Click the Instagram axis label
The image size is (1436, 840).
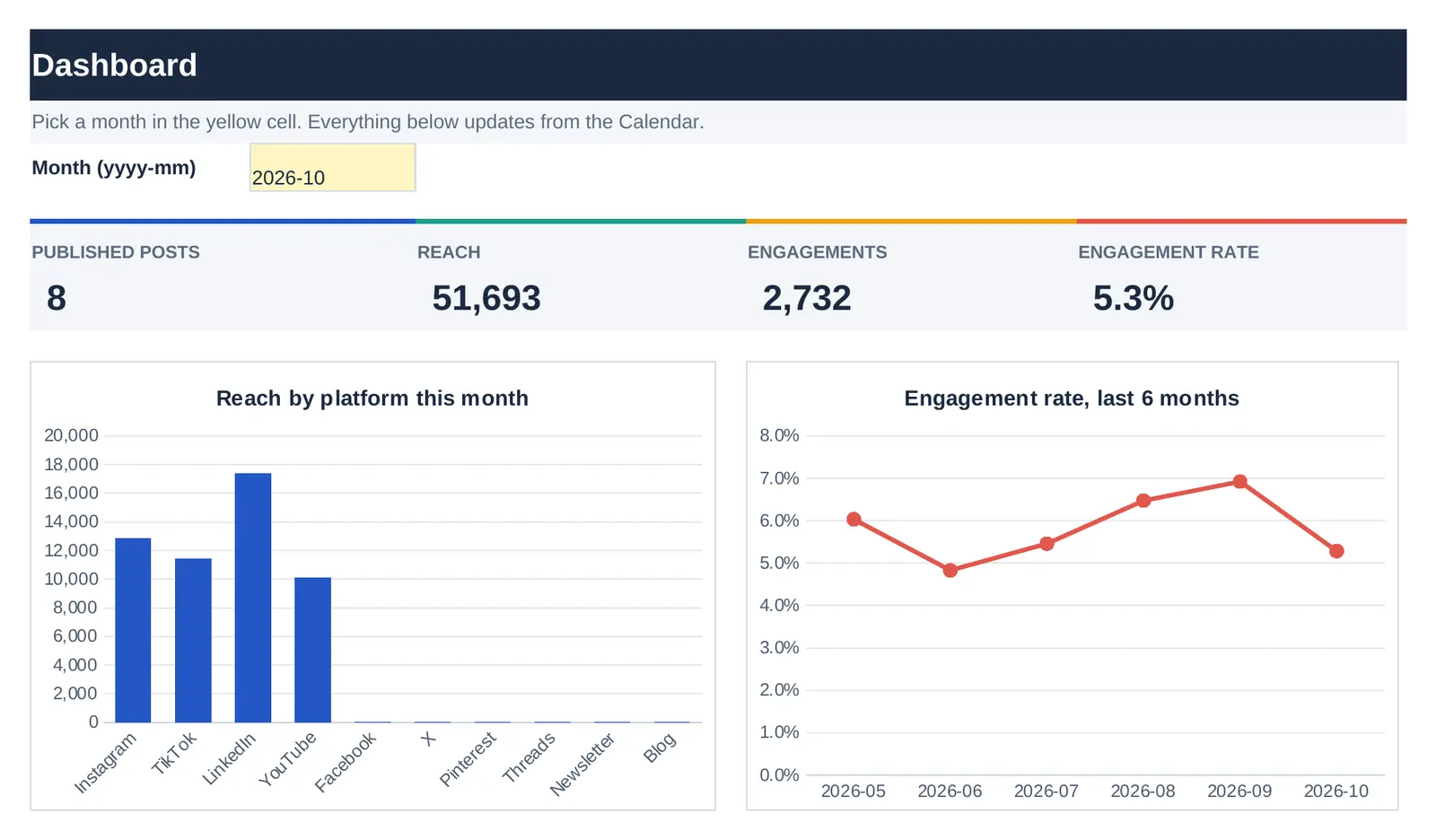coord(105,763)
